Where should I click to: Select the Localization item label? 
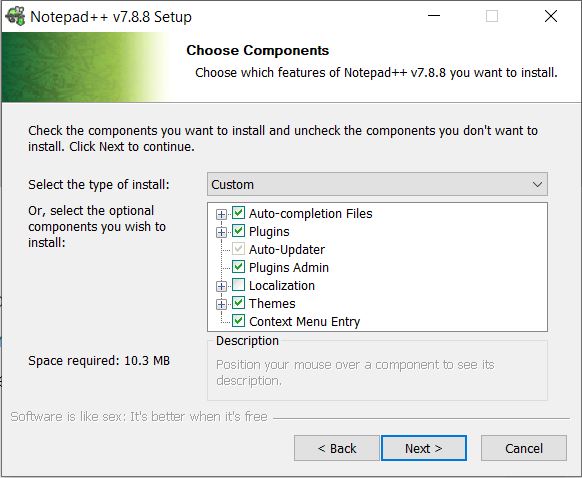click(x=282, y=286)
